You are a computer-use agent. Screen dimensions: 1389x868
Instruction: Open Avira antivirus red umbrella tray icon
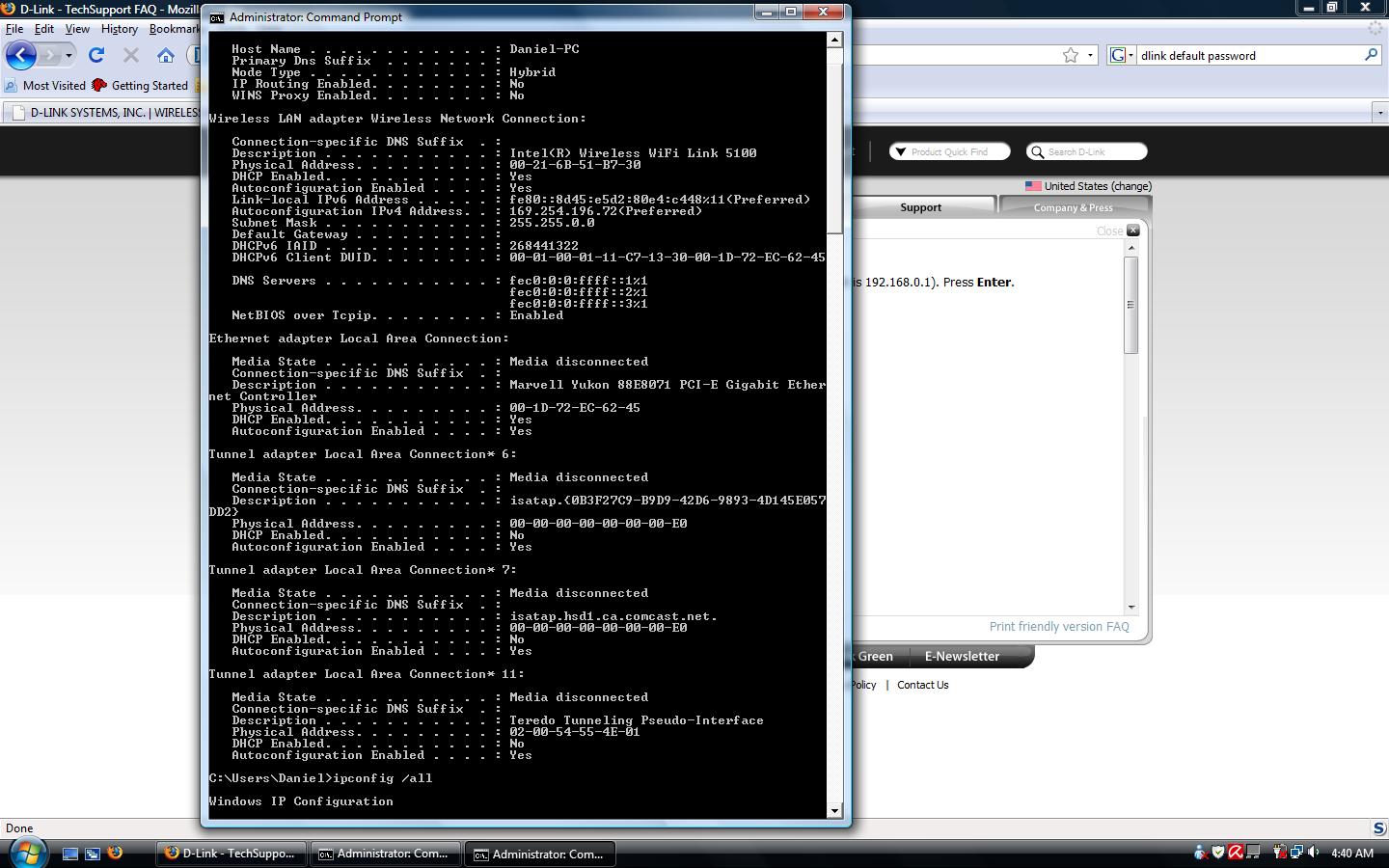[1236, 853]
